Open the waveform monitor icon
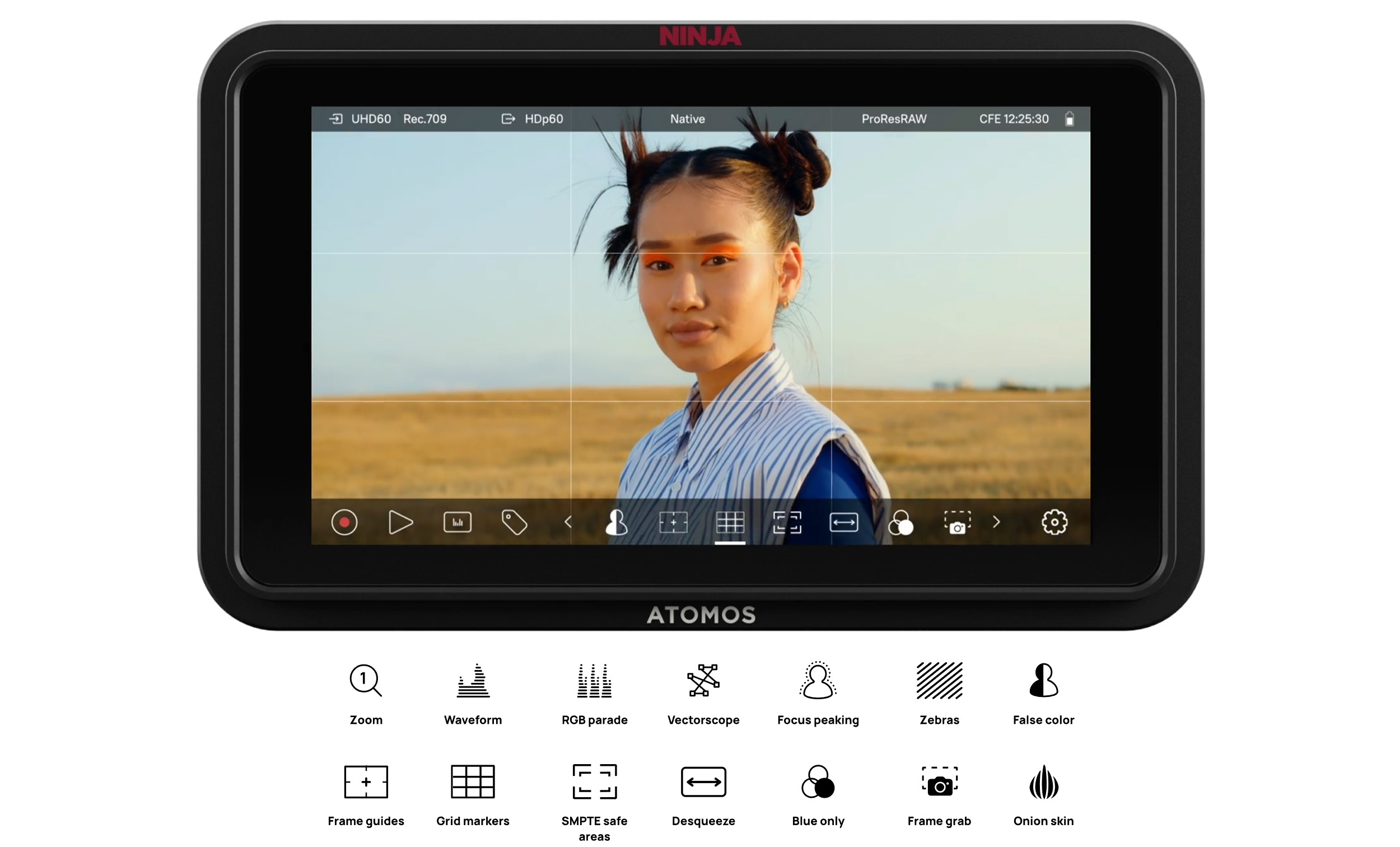1400x847 pixels. coord(458,523)
